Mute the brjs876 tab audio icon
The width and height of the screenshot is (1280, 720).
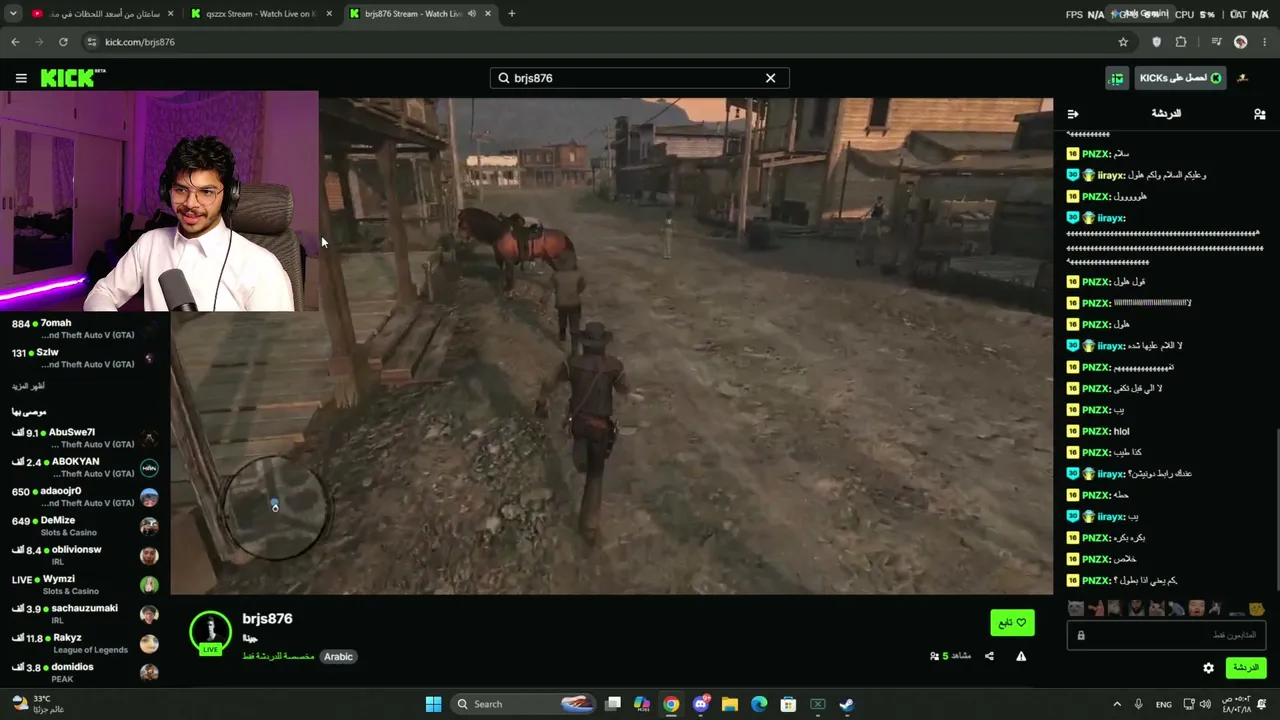click(471, 14)
